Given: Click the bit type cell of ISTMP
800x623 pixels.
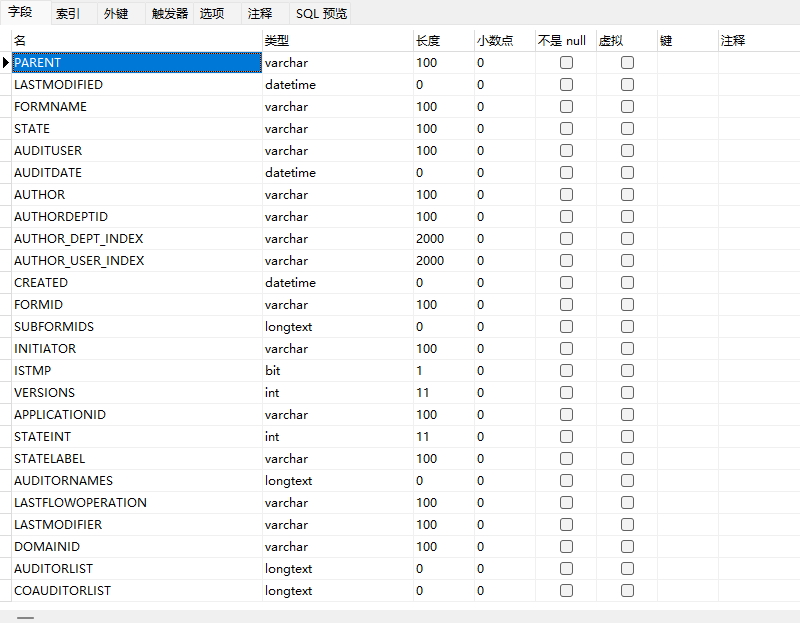Looking at the screenshot, I should coord(338,370).
